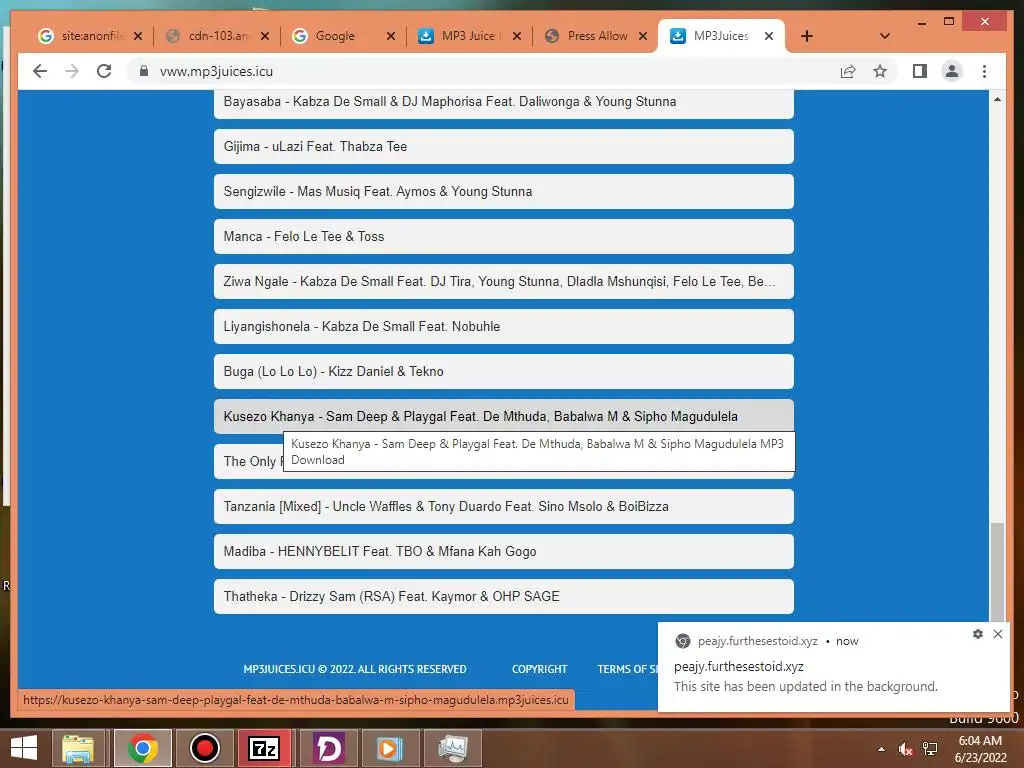Close the site:anonfile tab
Image resolution: width=1024 pixels, height=768 pixels.
pos(138,36)
